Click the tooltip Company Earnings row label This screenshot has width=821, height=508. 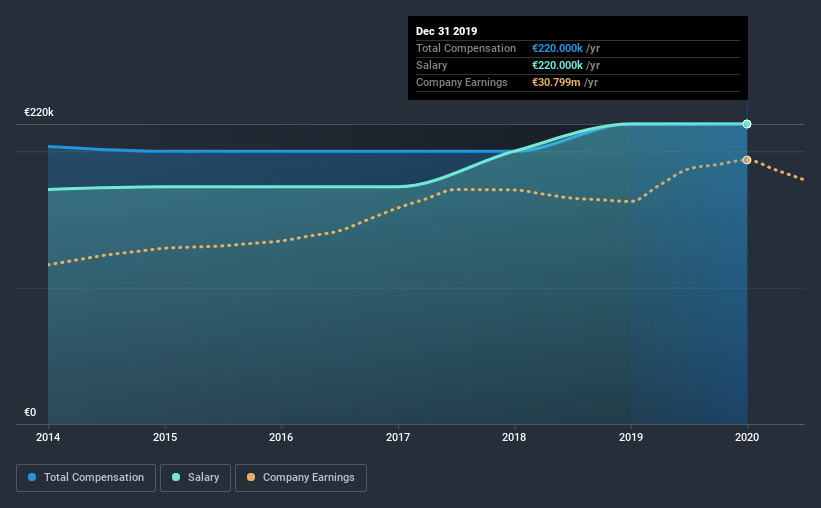click(462, 82)
